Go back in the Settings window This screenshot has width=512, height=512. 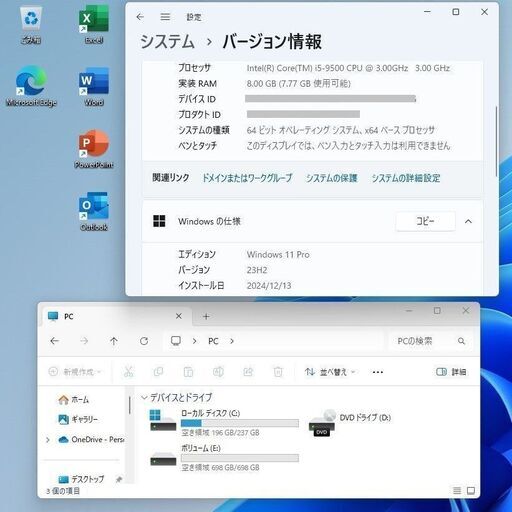point(140,17)
